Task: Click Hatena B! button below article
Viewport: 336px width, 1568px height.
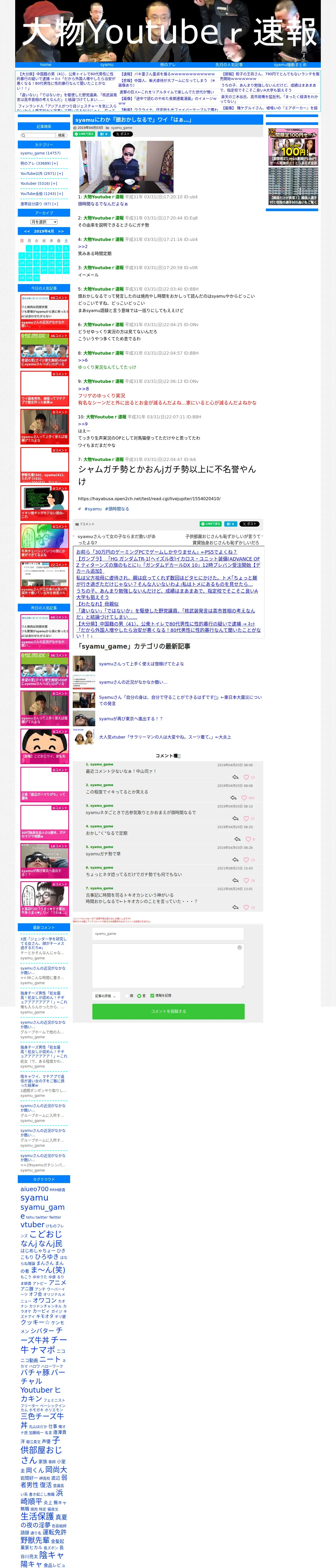Action: (x=231, y=524)
